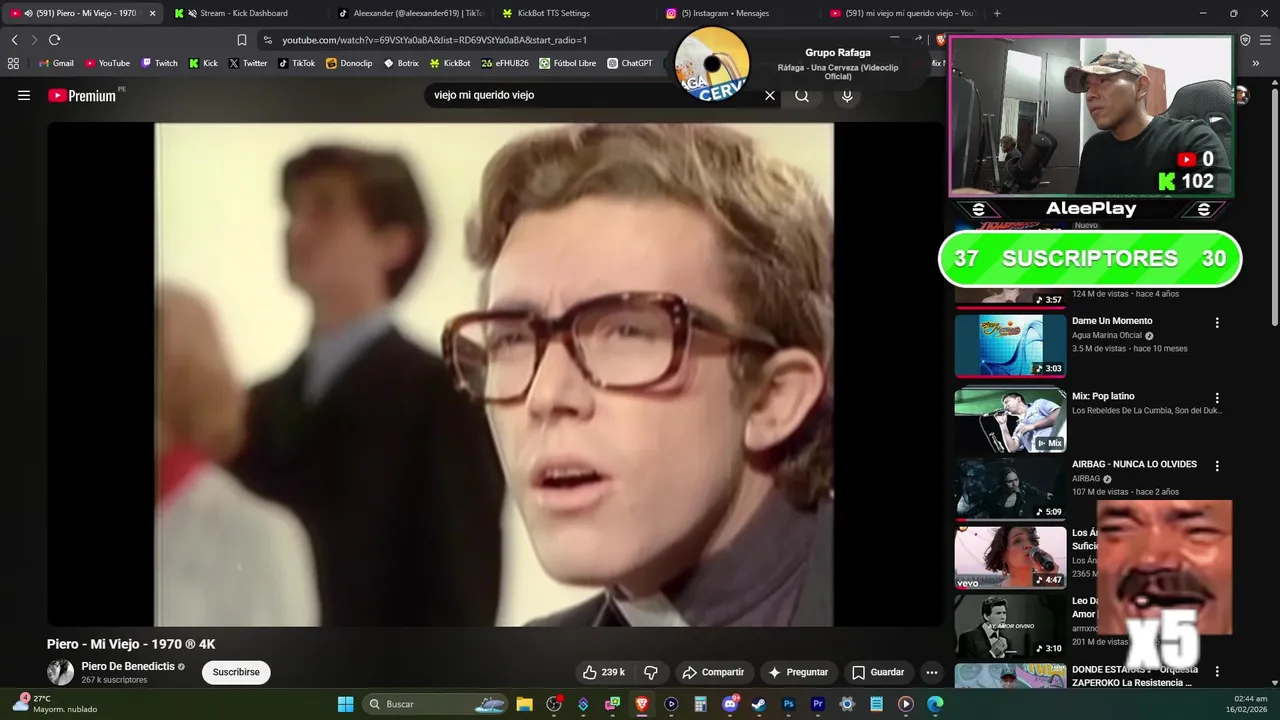Click the Agua Marina Oficial channel name
This screenshot has width=1280, height=720.
click(1106, 335)
